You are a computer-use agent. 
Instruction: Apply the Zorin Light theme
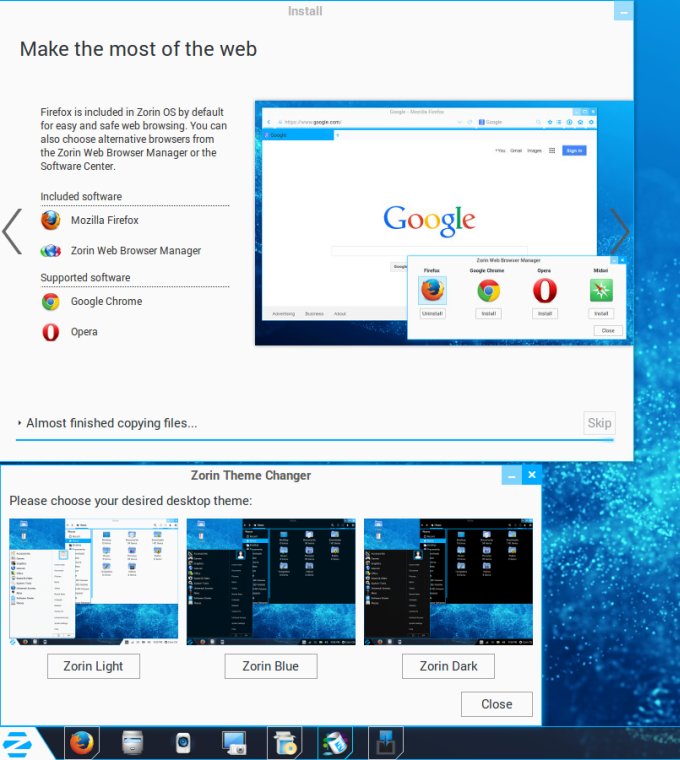pyautogui.click(x=94, y=666)
